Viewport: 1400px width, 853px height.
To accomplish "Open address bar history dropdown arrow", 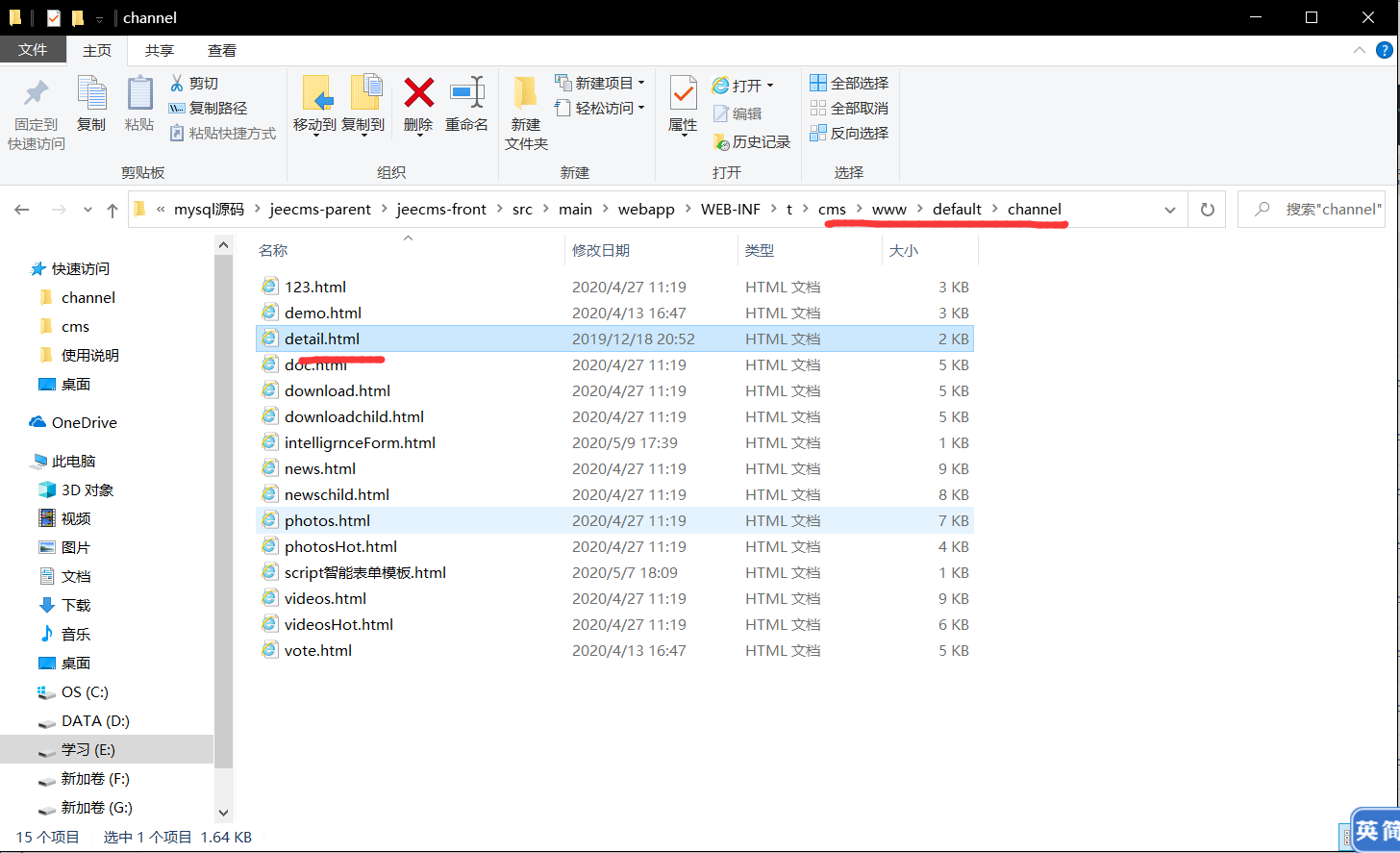I will (1170, 210).
